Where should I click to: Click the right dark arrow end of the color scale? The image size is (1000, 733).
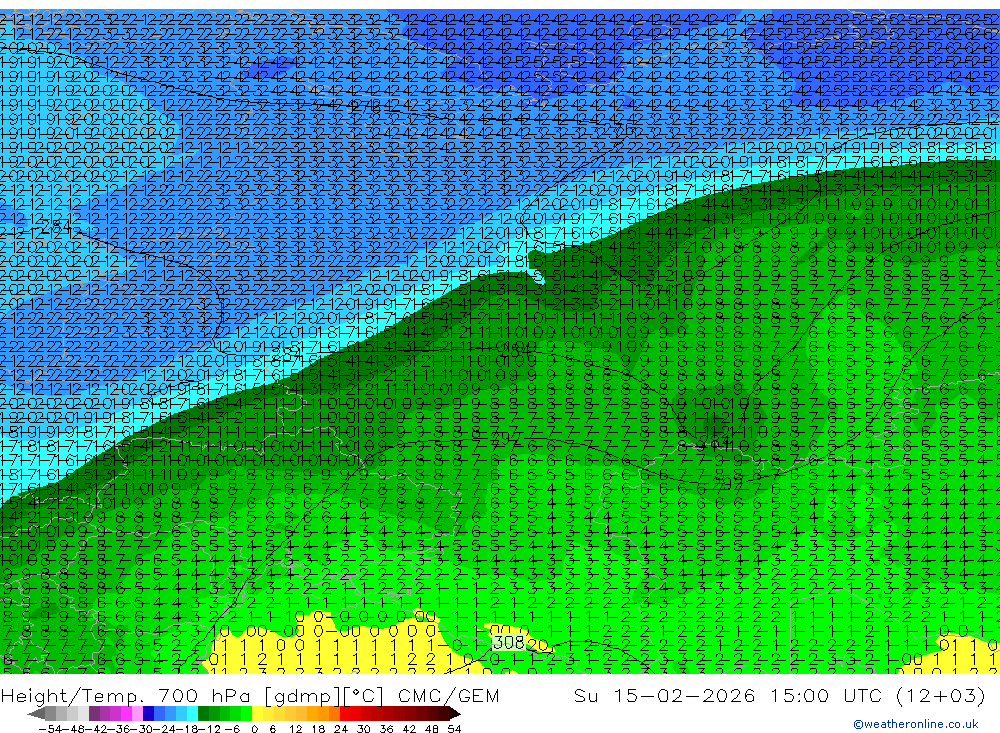coord(455,714)
